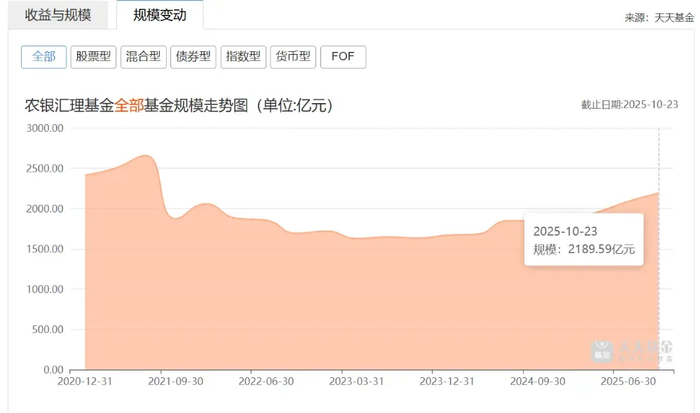The height and width of the screenshot is (413, 700).
Task: Select the 货币型 filter button
Action: pyautogui.click(x=293, y=57)
